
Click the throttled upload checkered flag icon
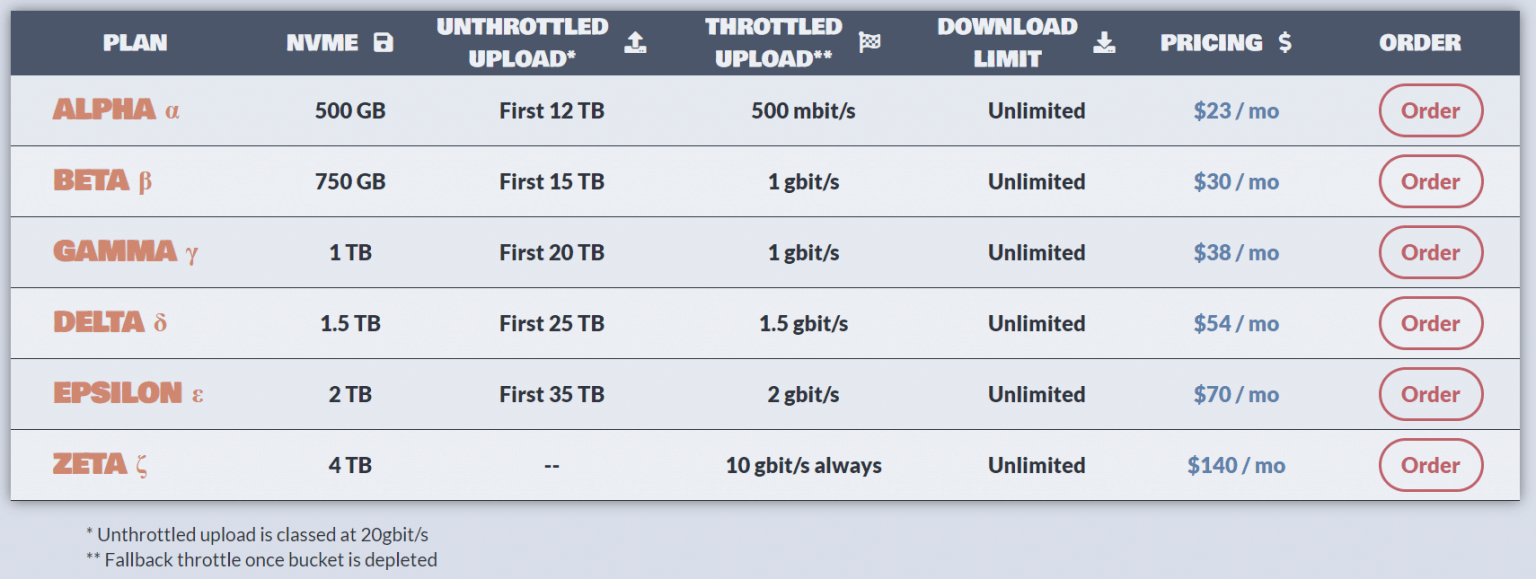pos(869,42)
